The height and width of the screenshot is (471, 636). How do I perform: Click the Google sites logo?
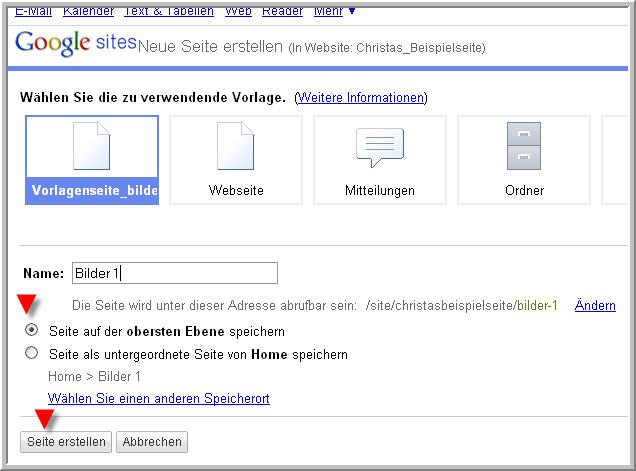pyautogui.click(x=75, y=44)
